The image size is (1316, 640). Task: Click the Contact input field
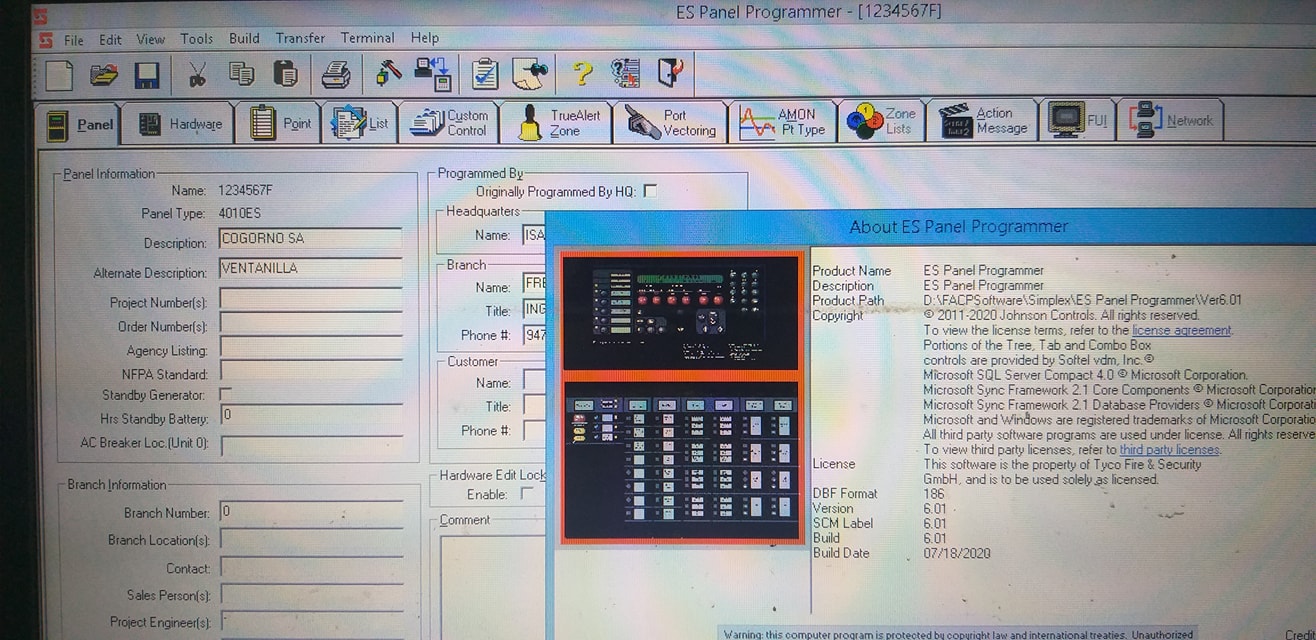(311, 567)
